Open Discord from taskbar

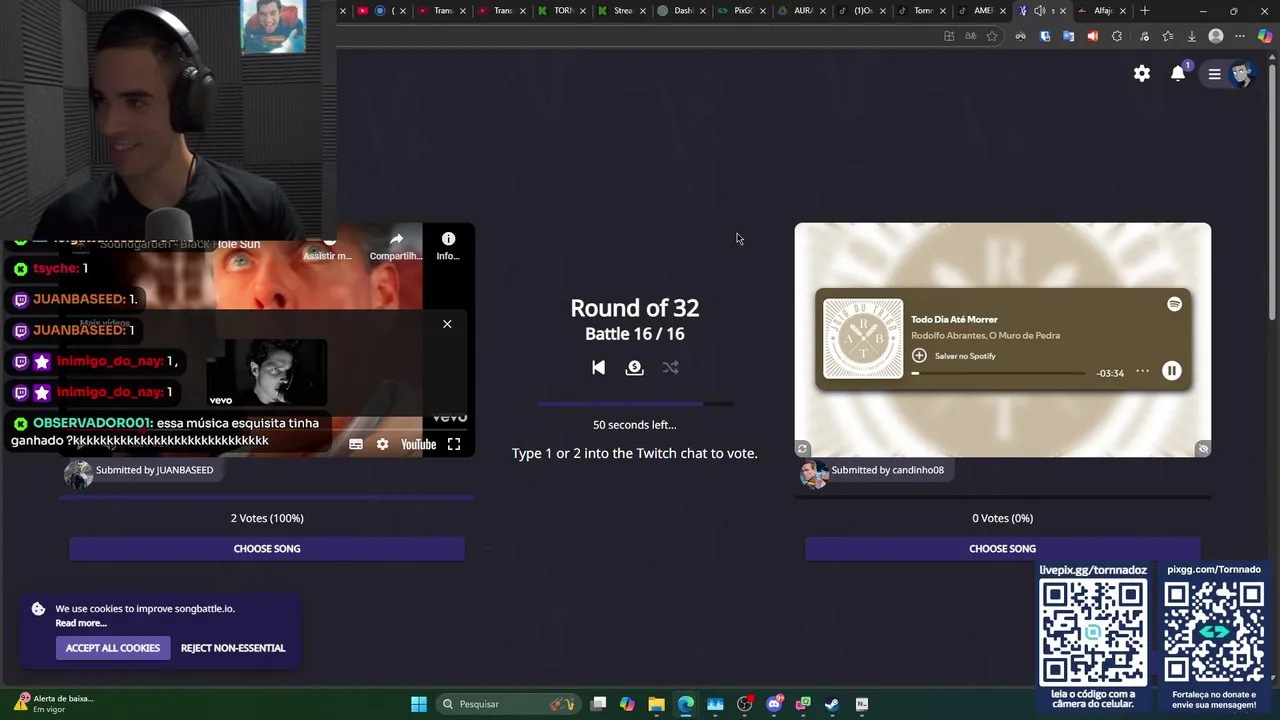(773, 704)
